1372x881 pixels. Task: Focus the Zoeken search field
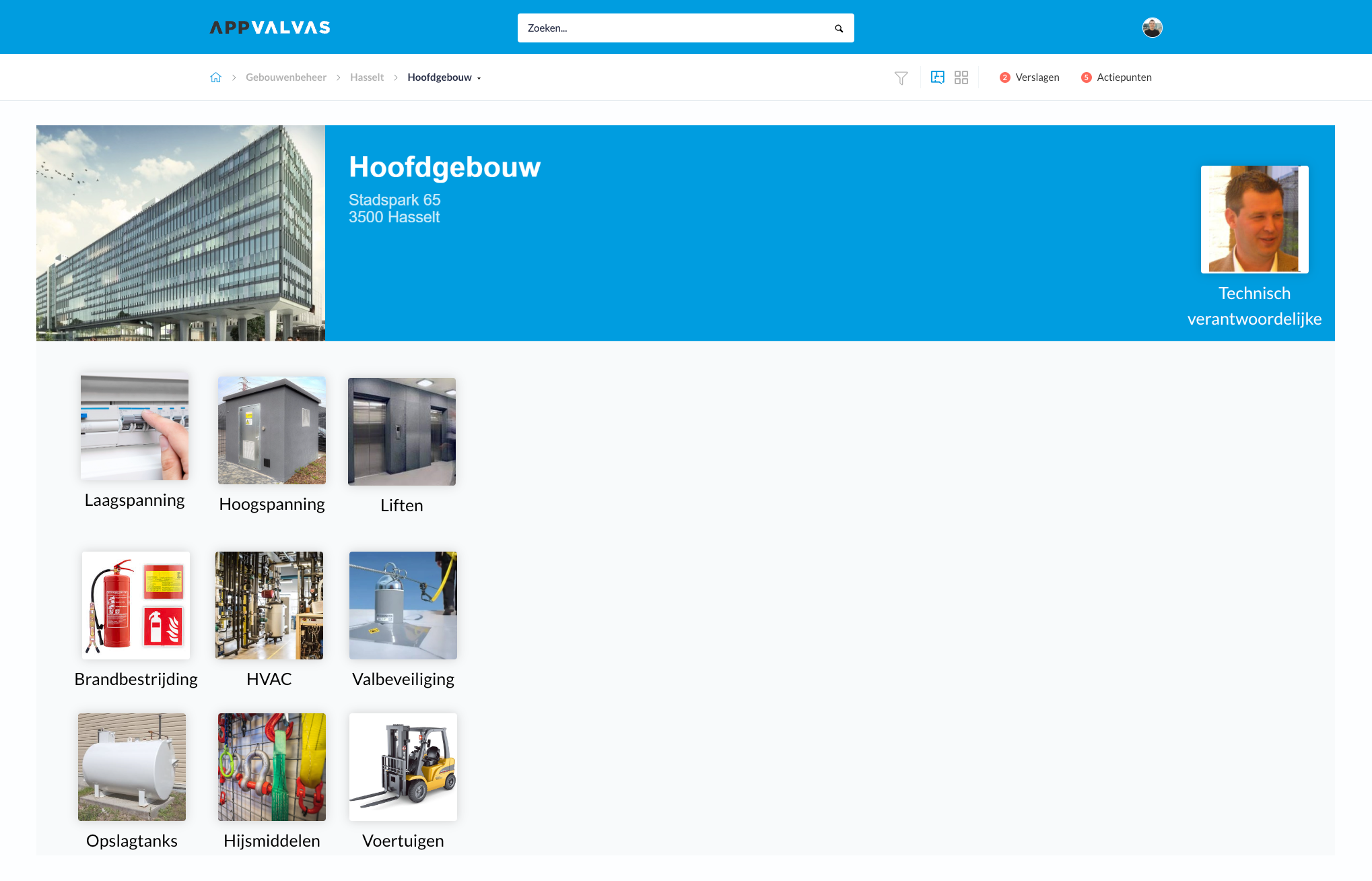pos(685,28)
